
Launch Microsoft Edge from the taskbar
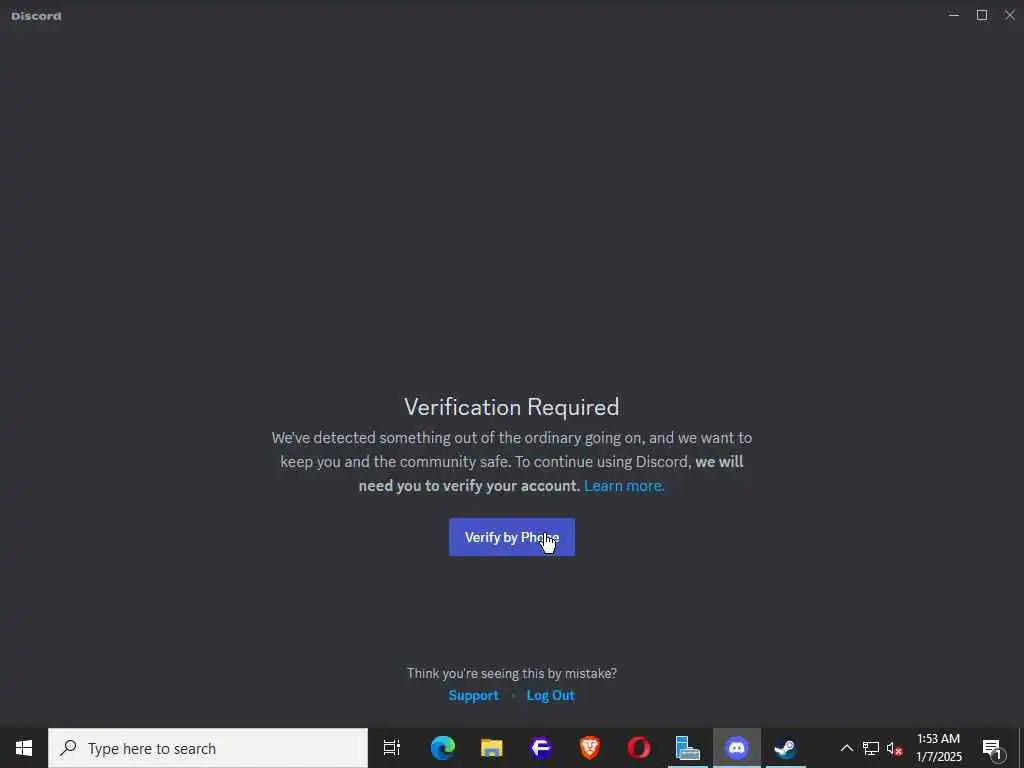tap(442, 748)
